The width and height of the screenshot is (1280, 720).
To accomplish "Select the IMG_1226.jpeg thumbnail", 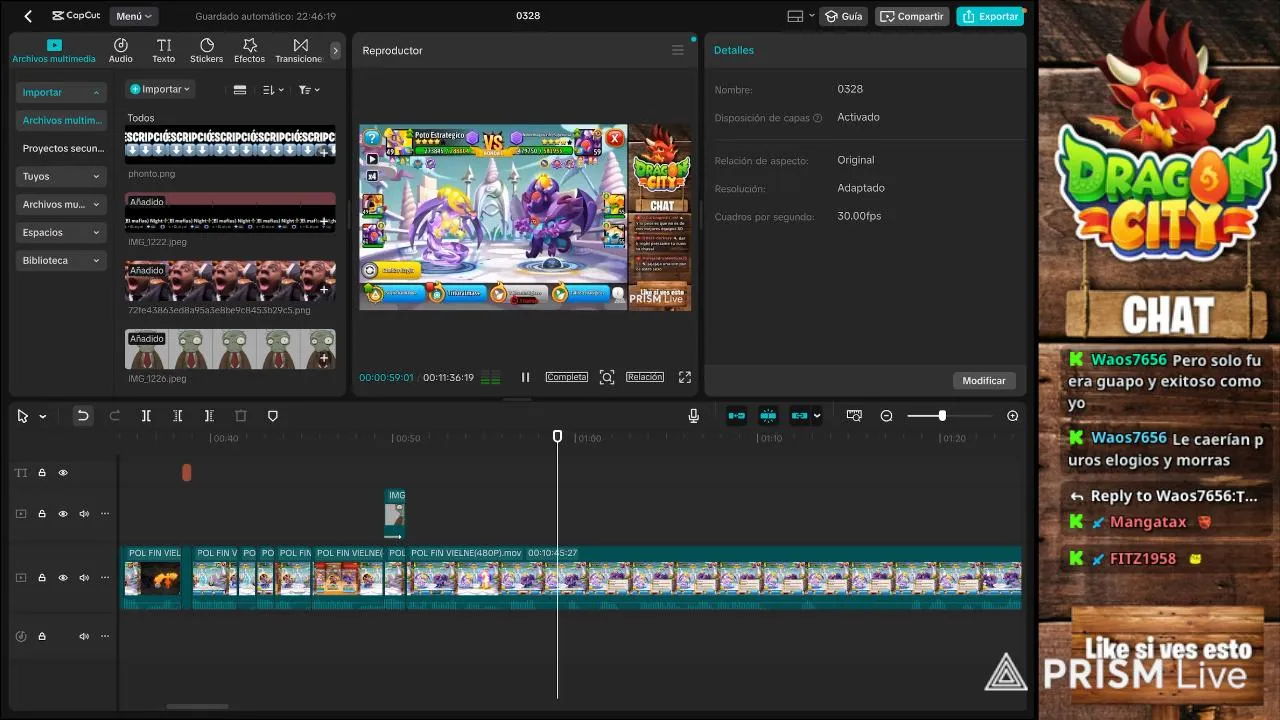I will coord(230,349).
